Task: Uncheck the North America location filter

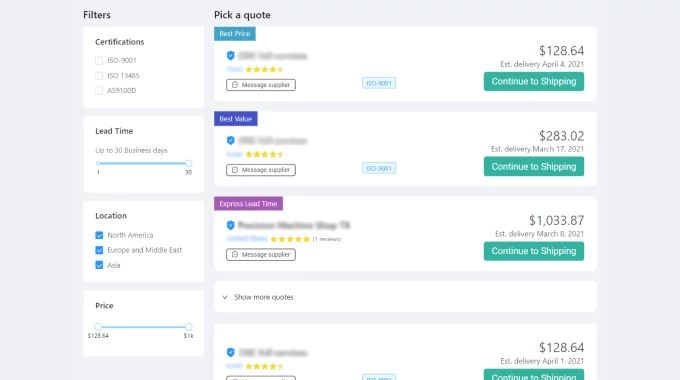Action: point(99,235)
